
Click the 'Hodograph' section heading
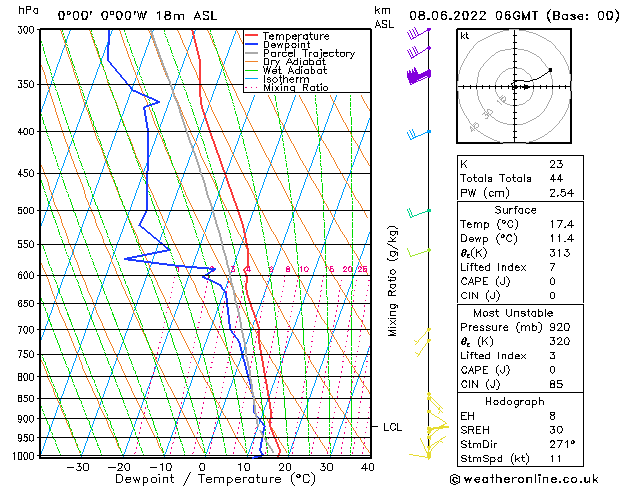(515, 401)
